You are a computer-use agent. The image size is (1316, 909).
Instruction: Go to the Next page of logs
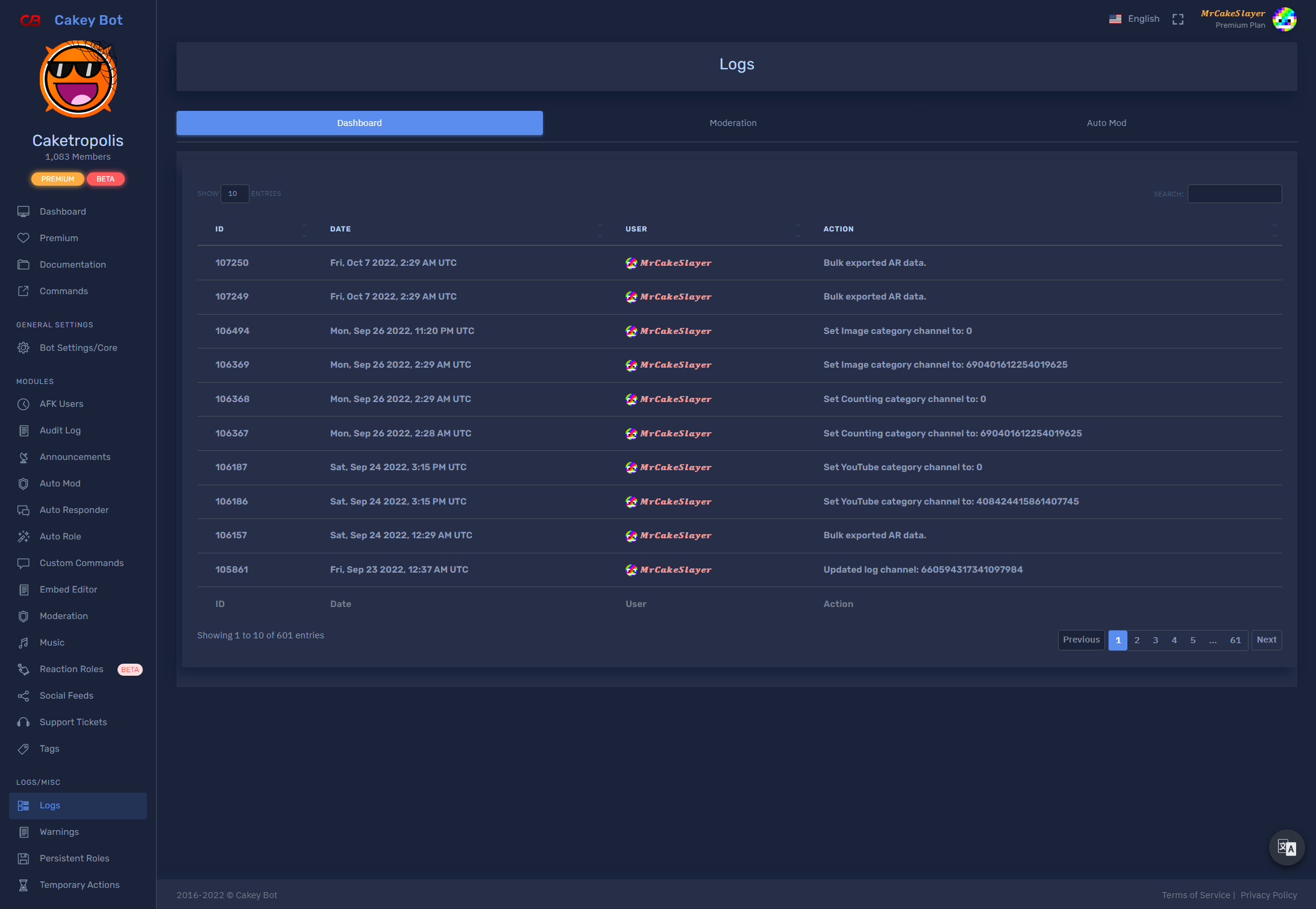click(x=1266, y=640)
